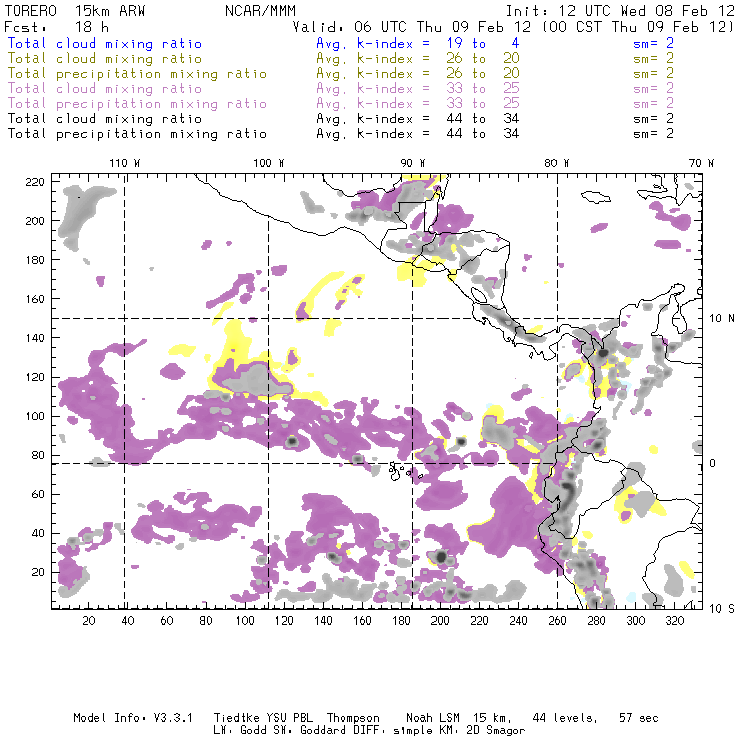Select the "NCAR/MMM" header label
Image resolution: width=740 pixels, height=740 pixels.
click(x=260, y=11)
